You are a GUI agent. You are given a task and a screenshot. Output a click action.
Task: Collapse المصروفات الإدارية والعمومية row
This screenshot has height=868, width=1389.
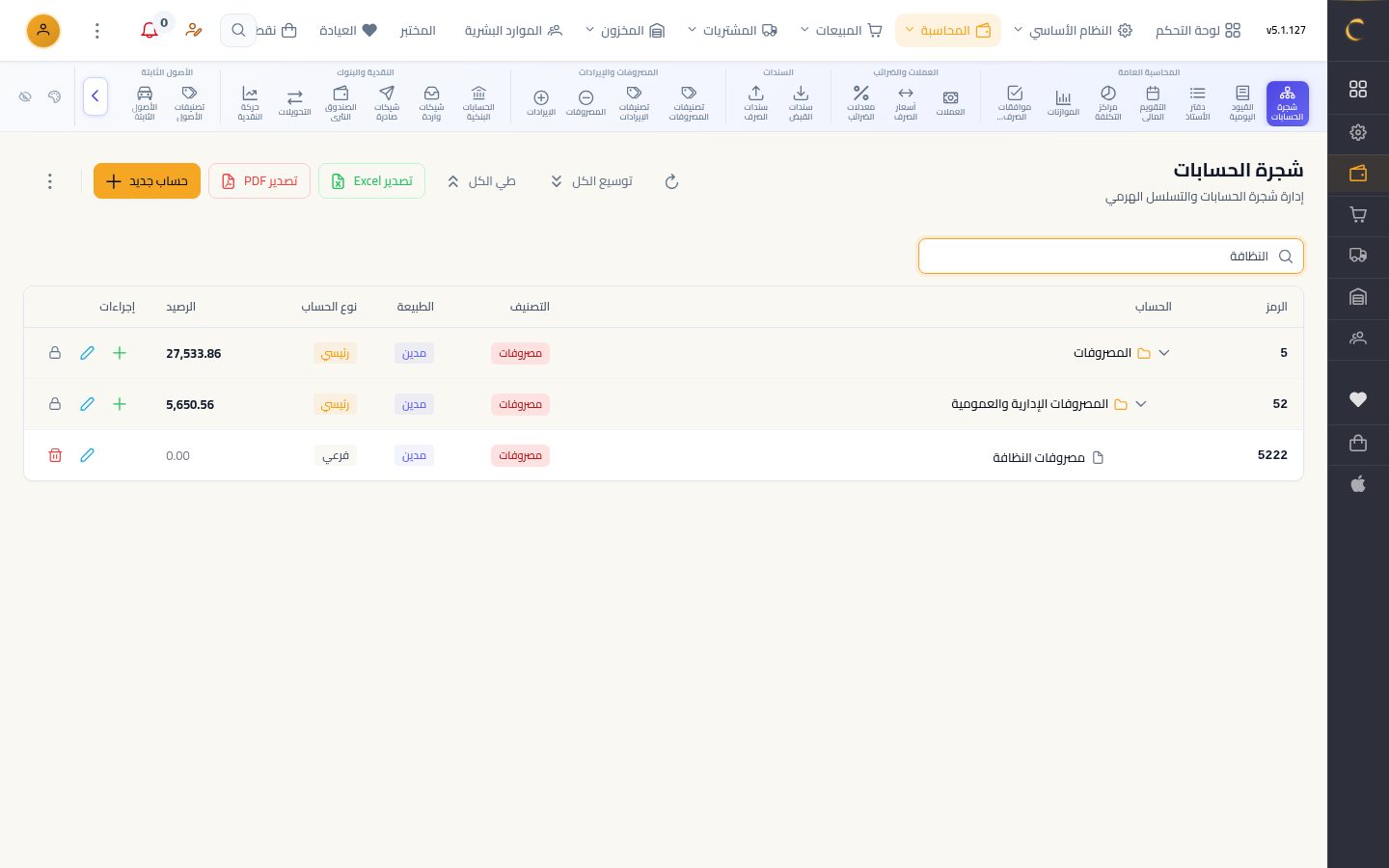(x=1141, y=404)
